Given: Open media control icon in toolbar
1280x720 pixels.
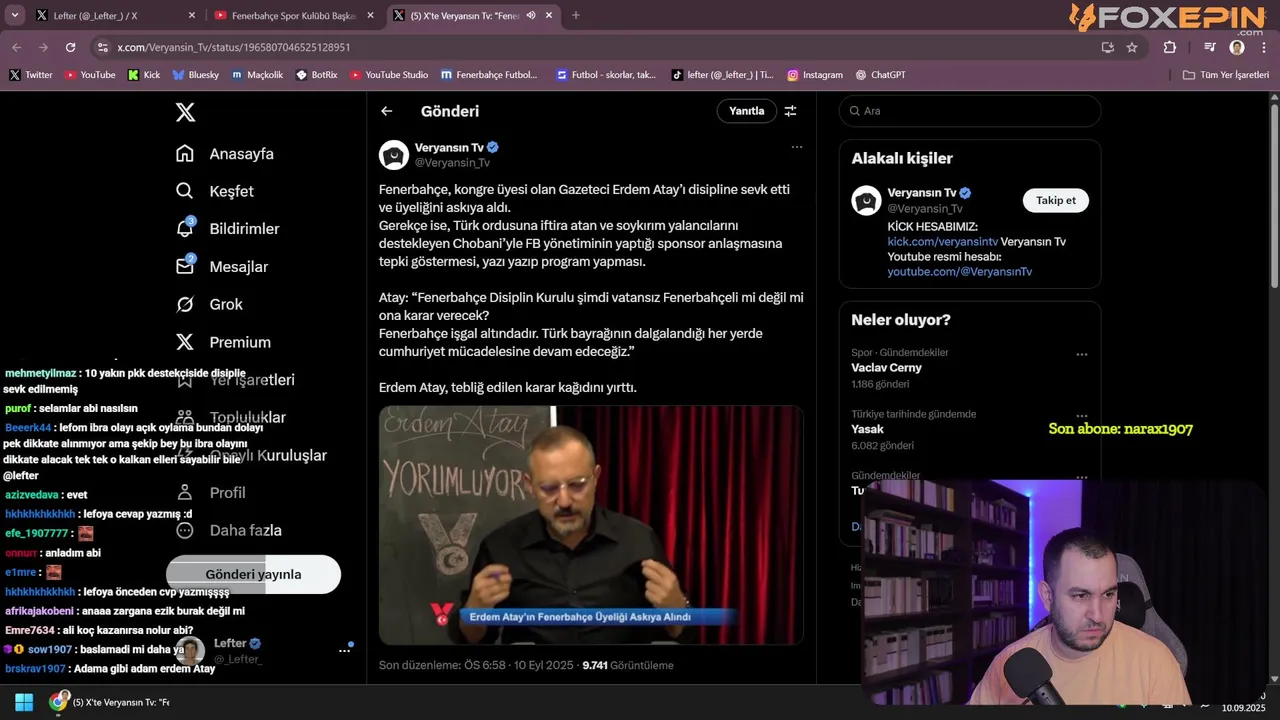Looking at the screenshot, I should click(x=1210, y=47).
